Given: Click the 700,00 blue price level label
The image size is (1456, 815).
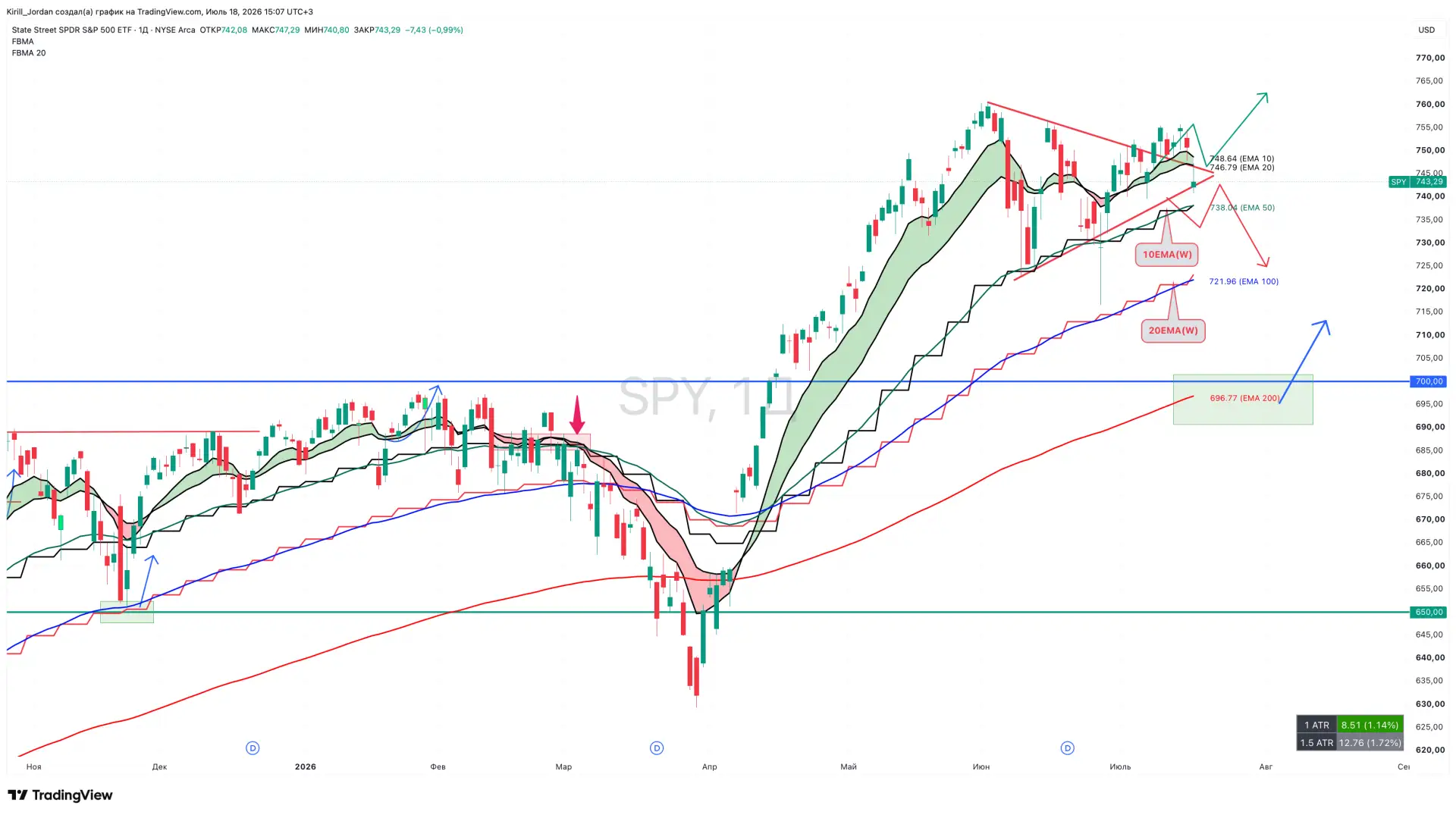Looking at the screenshot, I should point(1428,381).
